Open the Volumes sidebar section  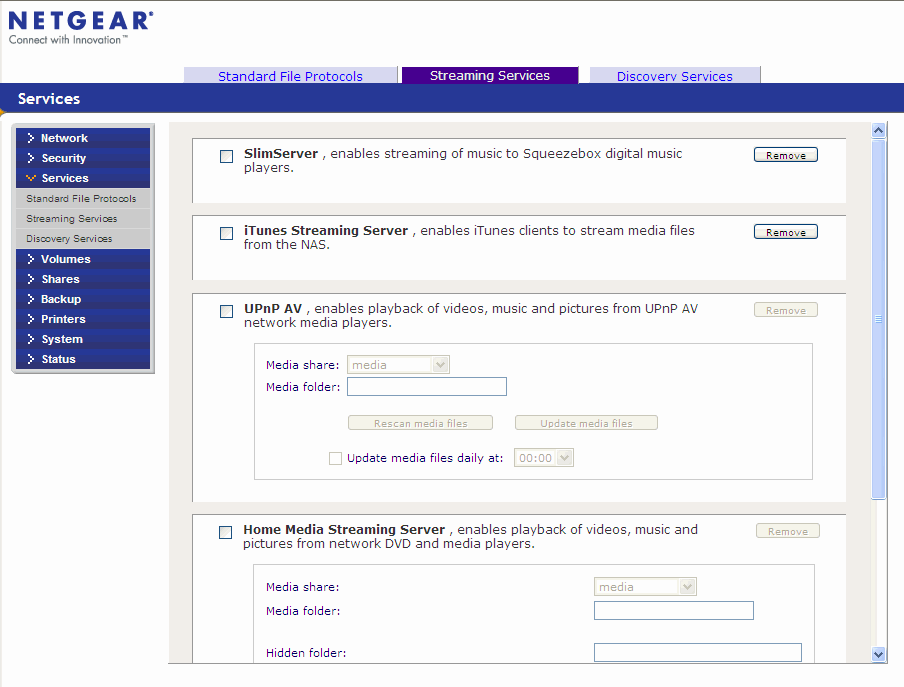(x=83, y=259)
